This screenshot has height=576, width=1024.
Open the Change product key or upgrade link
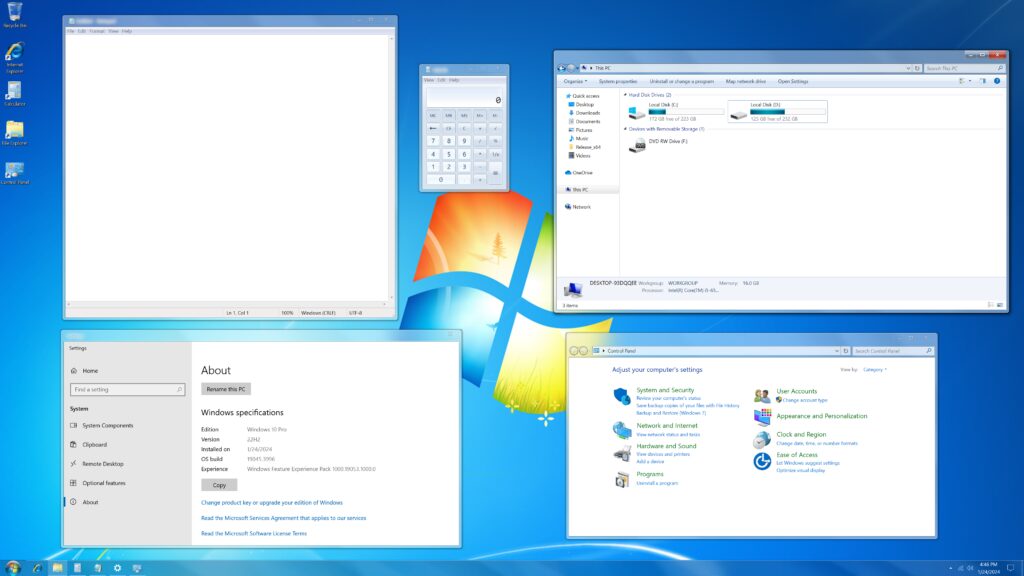point(272,502)
